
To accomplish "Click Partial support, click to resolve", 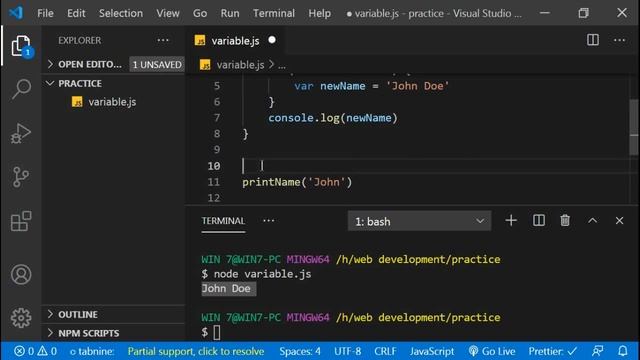I will tap(196, 351).
